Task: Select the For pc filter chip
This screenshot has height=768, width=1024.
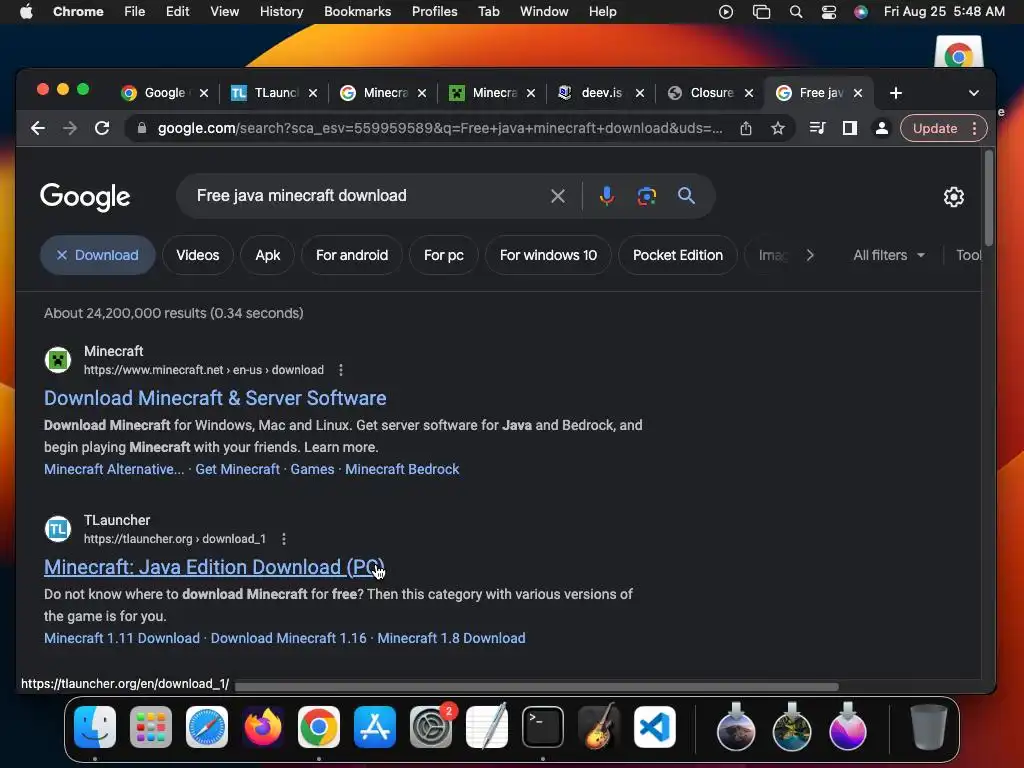Action: pyautogui.click(x=444, y=255)
